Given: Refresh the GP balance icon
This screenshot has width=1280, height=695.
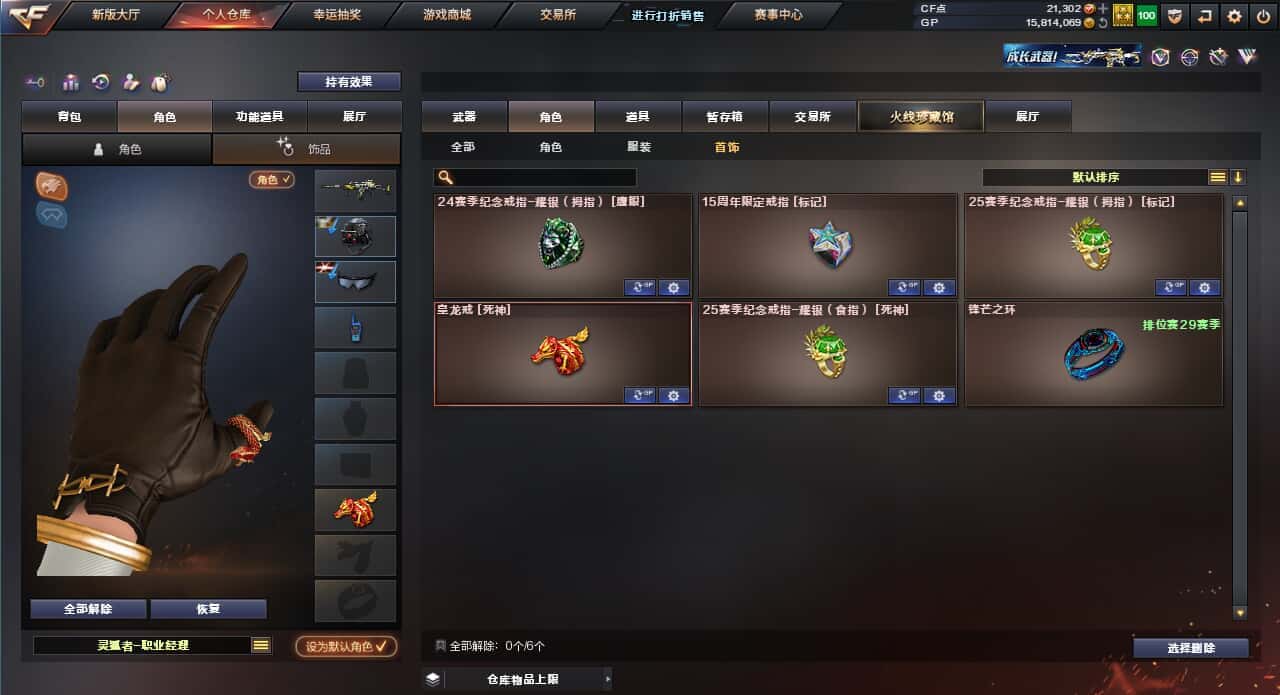Looking at the screenshot, I should [x=1102, y=22].
